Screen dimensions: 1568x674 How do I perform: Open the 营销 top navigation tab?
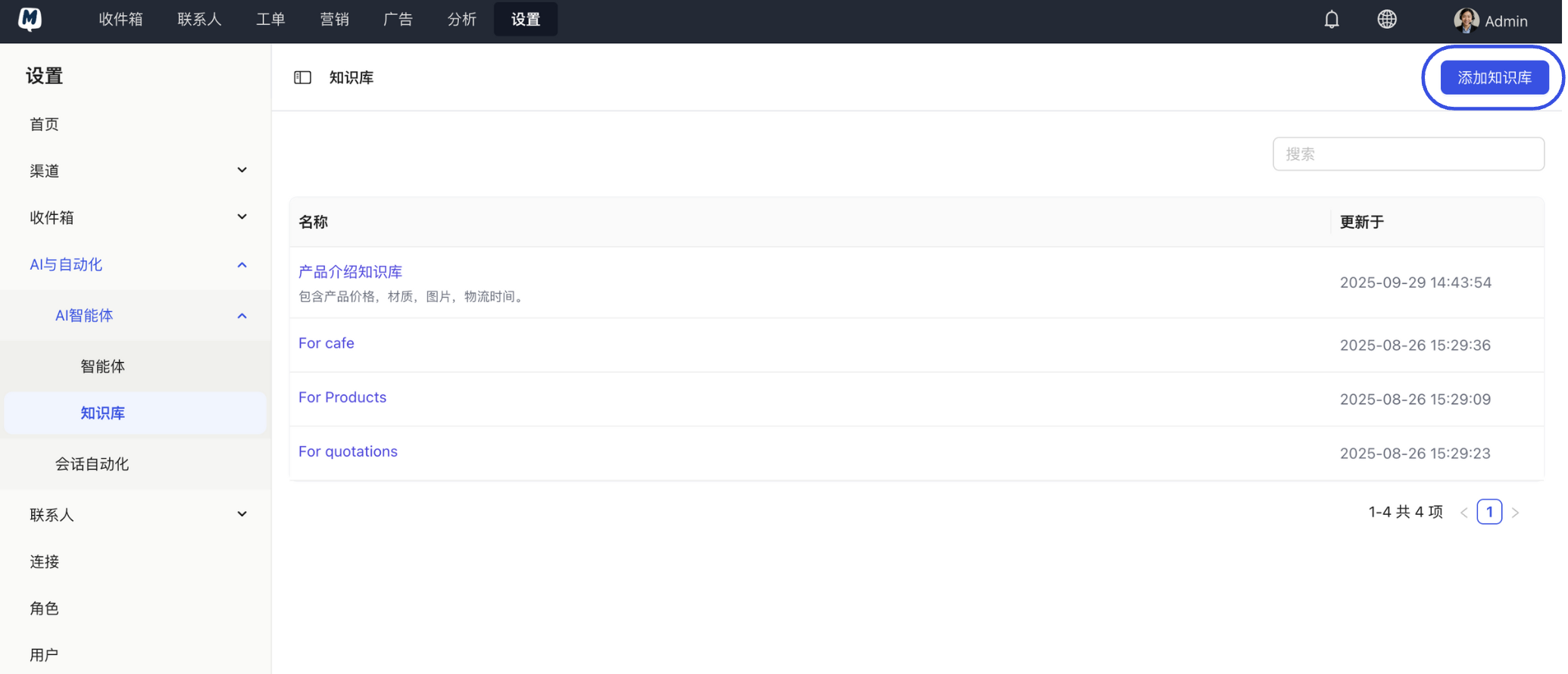(334, 20)
